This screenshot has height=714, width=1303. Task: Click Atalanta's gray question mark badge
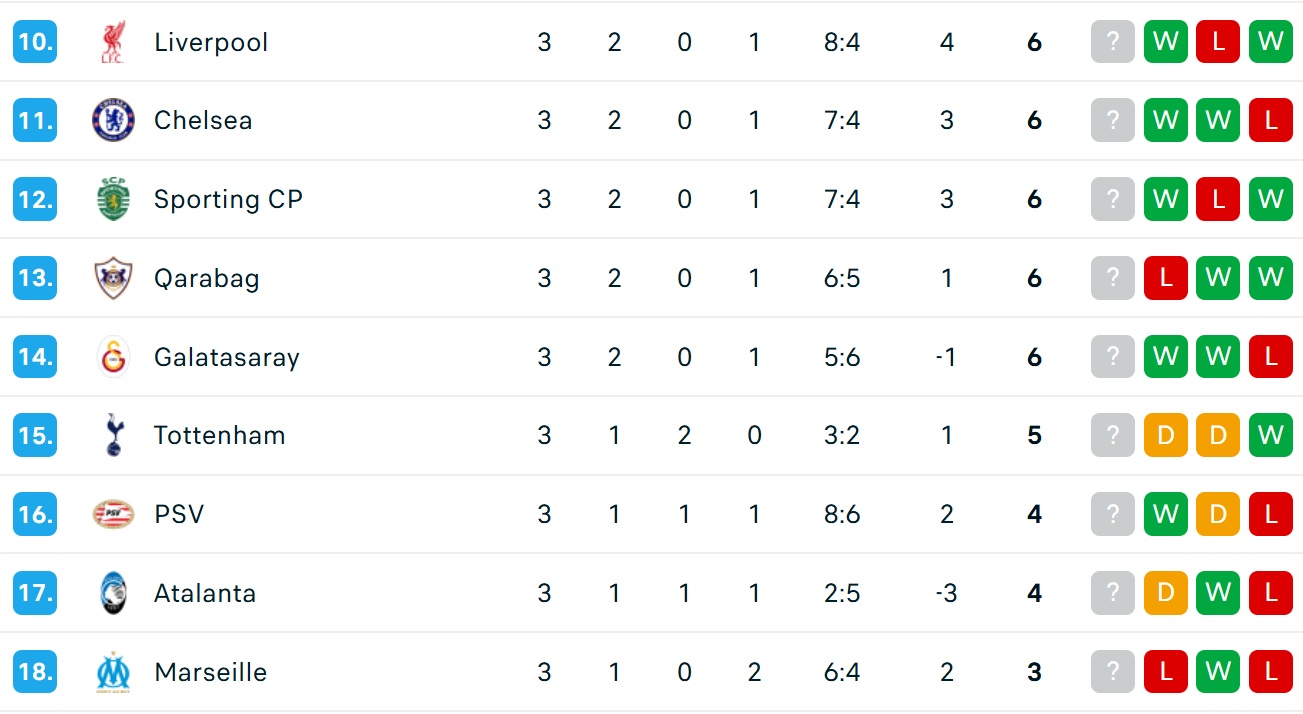coord(1113,593)
